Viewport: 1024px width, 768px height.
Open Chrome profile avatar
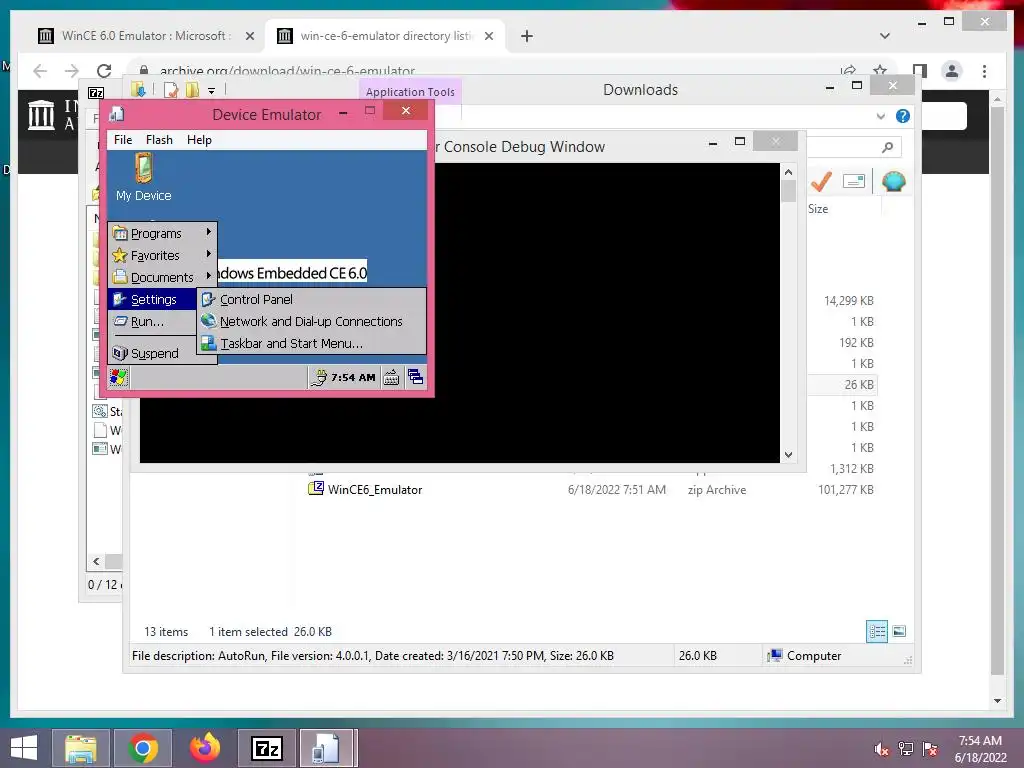pyautogui.click(x=952, y=71)
